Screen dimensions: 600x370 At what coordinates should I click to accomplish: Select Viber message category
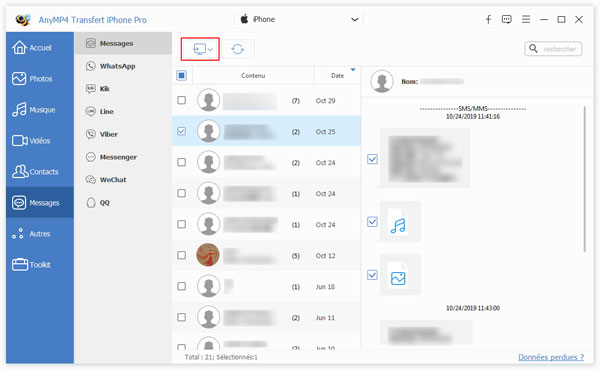(123, 134)
